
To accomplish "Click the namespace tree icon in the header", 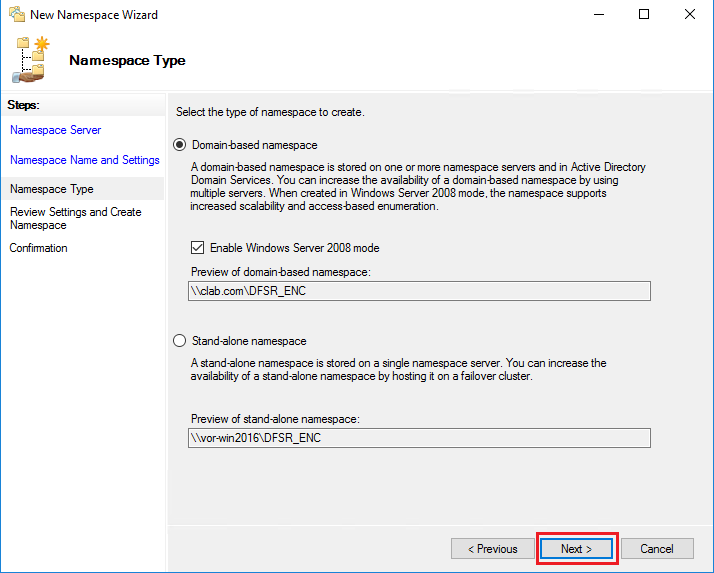I will pyautogui.click(x=32, y=59).
